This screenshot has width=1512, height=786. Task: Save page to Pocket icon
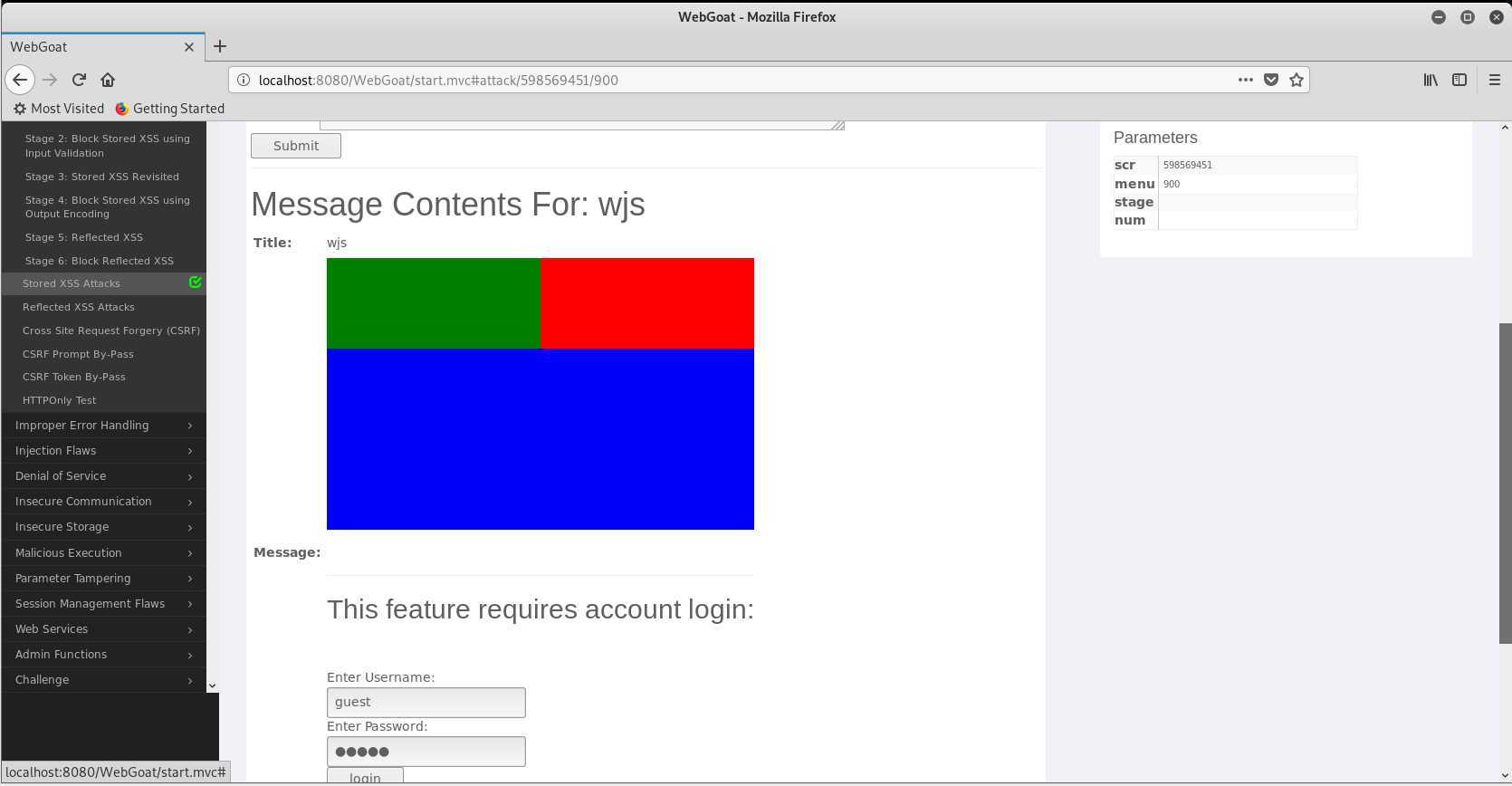point(1271,80)
